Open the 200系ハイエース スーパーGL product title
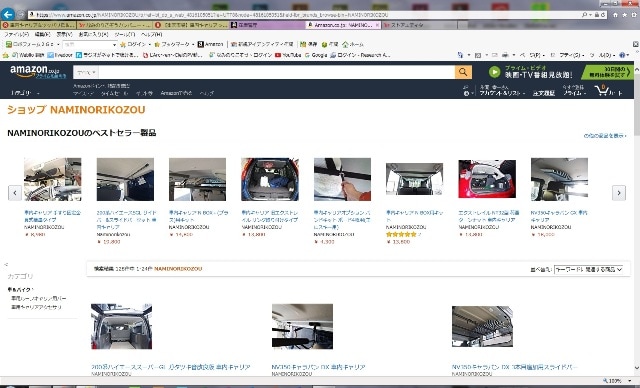 click(x=171, y=367)
